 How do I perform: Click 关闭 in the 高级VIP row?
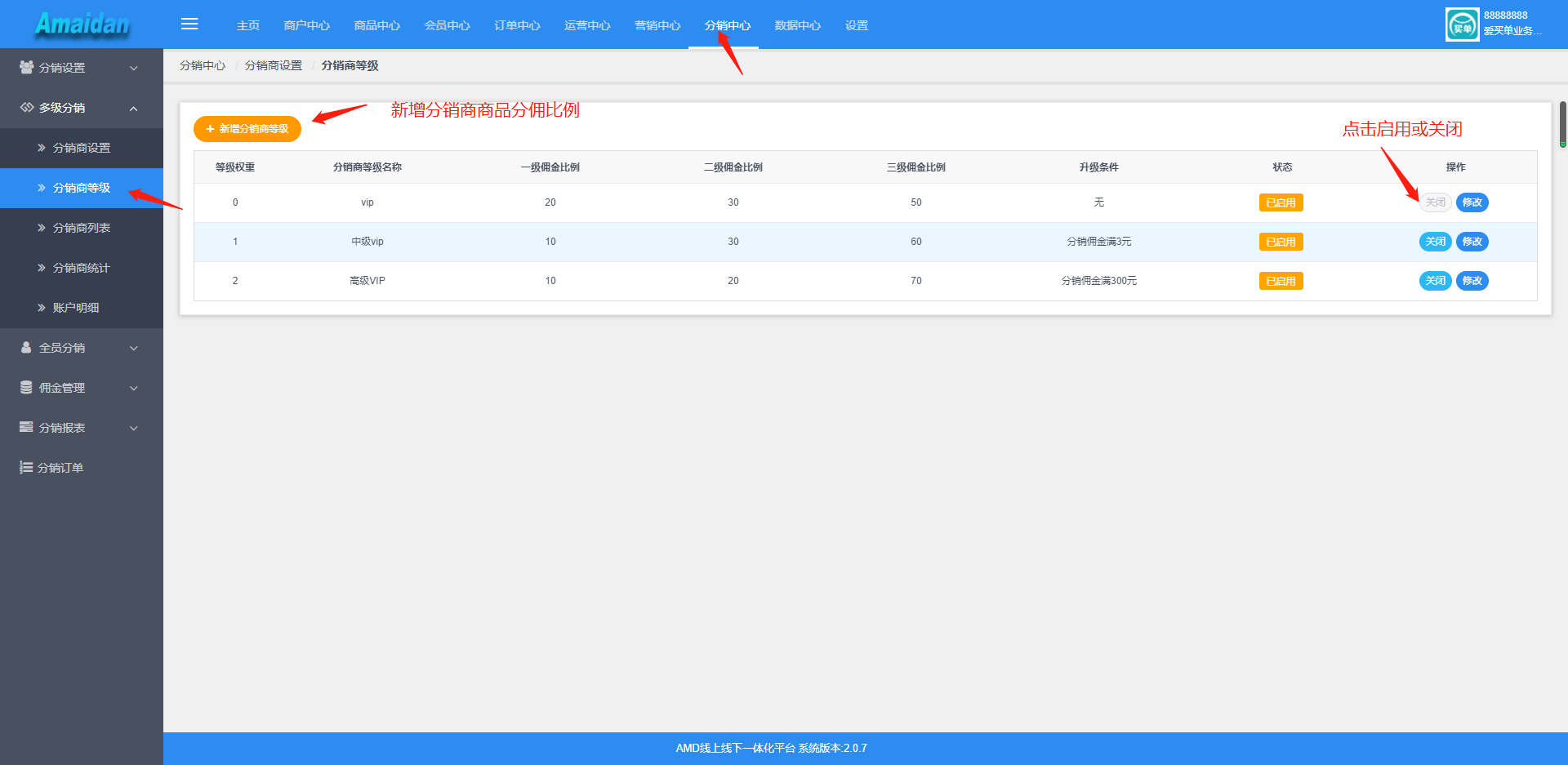pyautogui.click(x=1435, y=281)
